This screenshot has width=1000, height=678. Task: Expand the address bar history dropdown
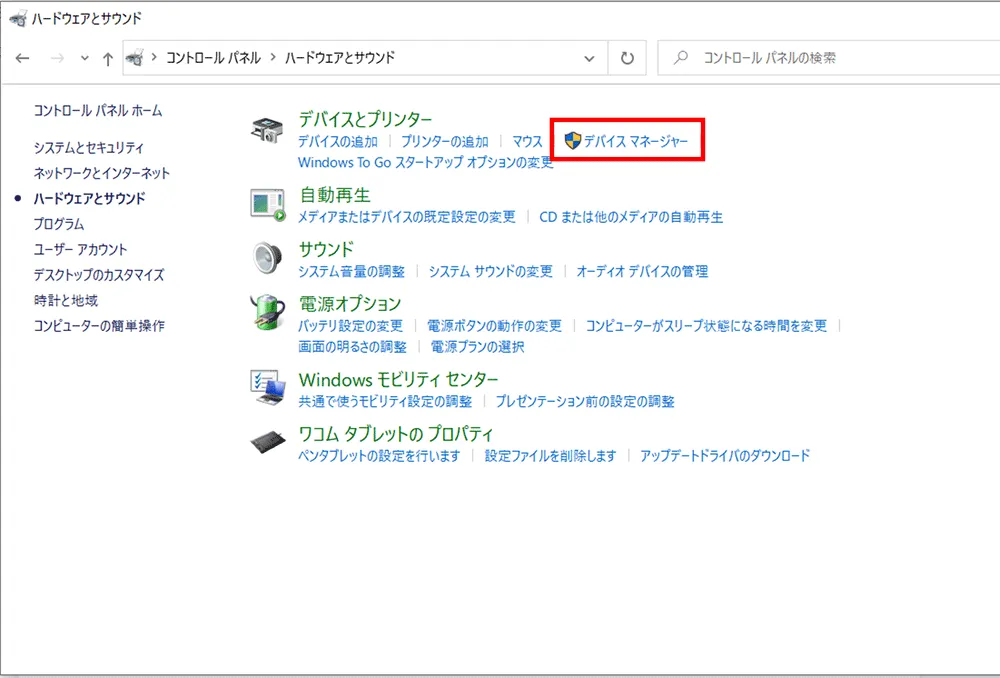589,58
